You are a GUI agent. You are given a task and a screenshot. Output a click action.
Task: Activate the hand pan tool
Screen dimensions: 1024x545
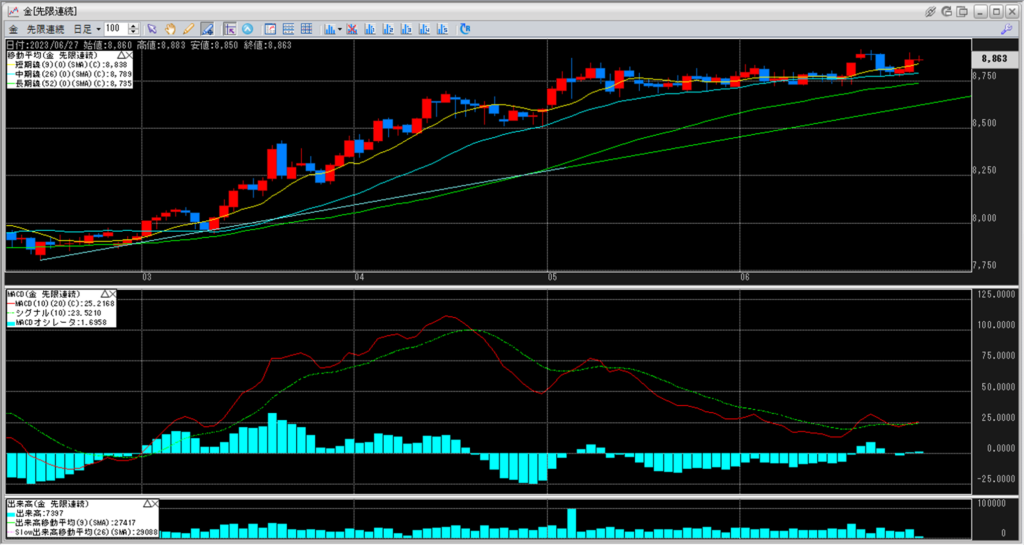(x=171, y=29)
